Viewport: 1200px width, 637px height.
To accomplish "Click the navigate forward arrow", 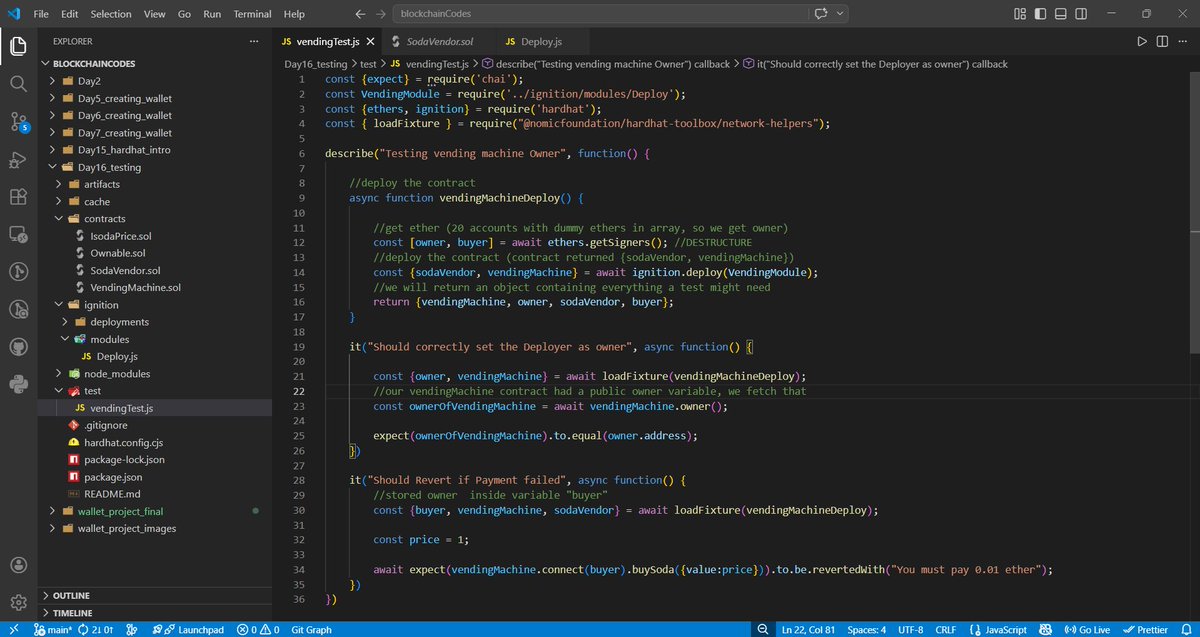I will 380,14.
